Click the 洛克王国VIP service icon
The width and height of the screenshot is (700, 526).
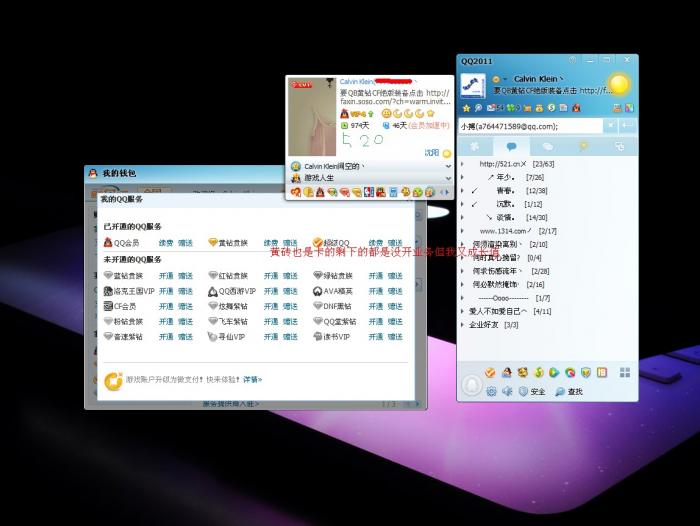pos(108,291)
